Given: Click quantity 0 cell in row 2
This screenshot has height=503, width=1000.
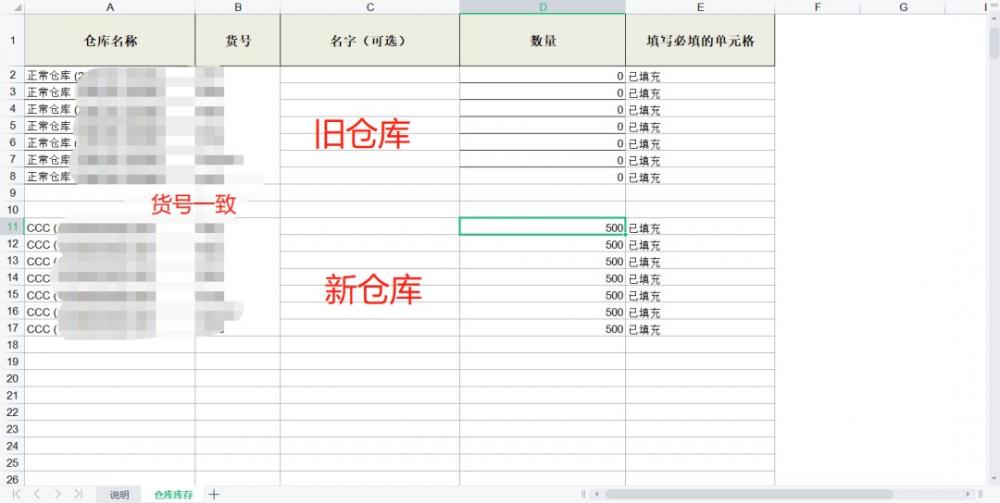Looking at the screenshot, I should click(x=543, y=75).
